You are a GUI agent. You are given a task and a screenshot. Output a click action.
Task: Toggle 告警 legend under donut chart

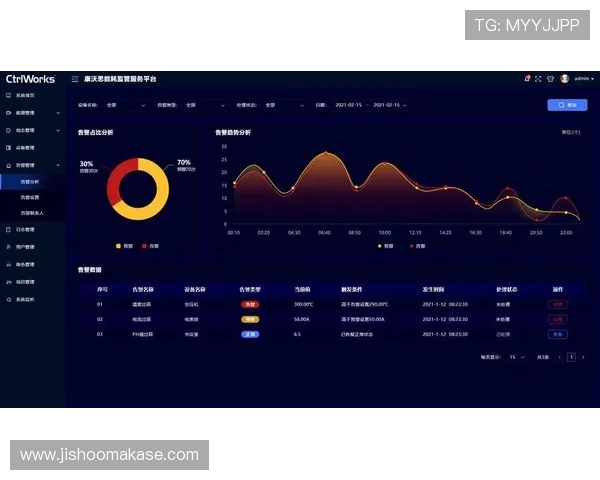tap(147, 245)
